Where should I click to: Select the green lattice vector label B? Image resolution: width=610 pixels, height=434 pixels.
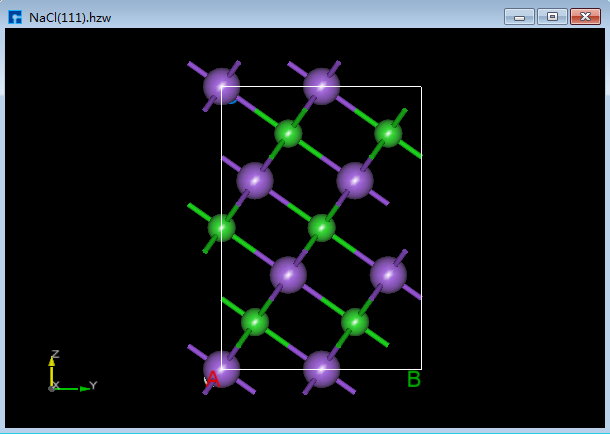414,379
